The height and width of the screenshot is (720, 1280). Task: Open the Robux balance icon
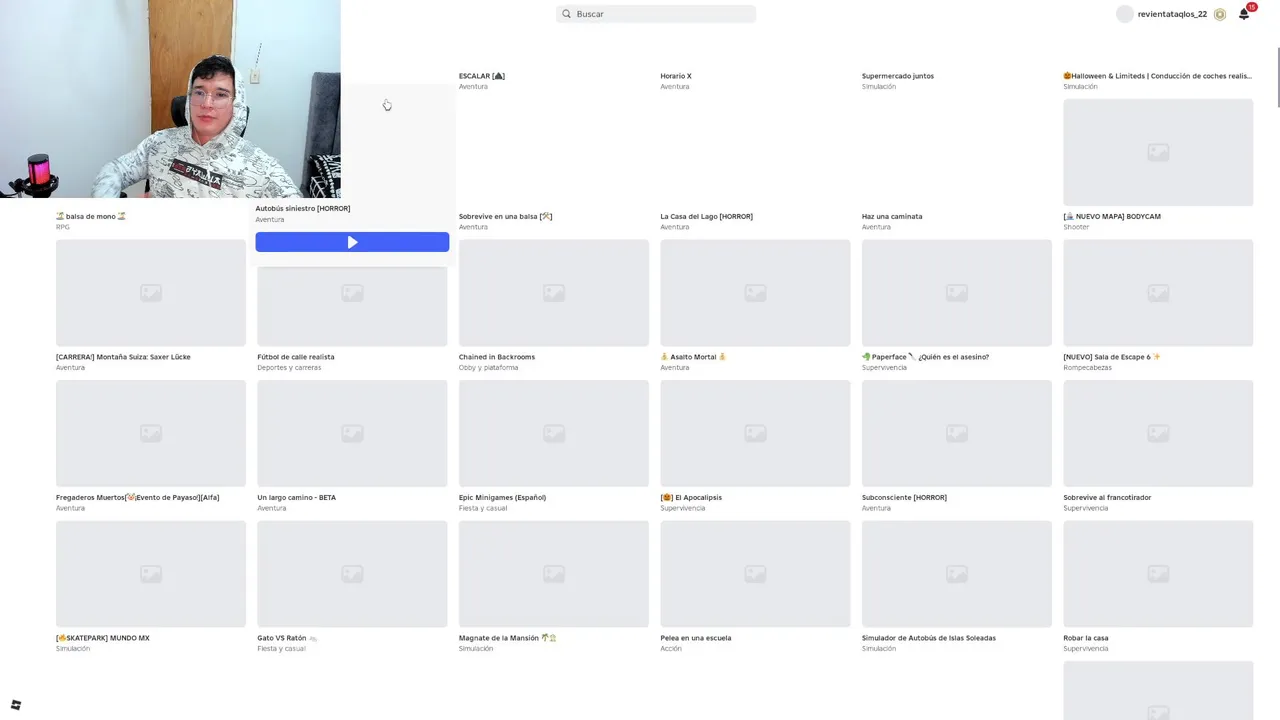[1220, 14]
